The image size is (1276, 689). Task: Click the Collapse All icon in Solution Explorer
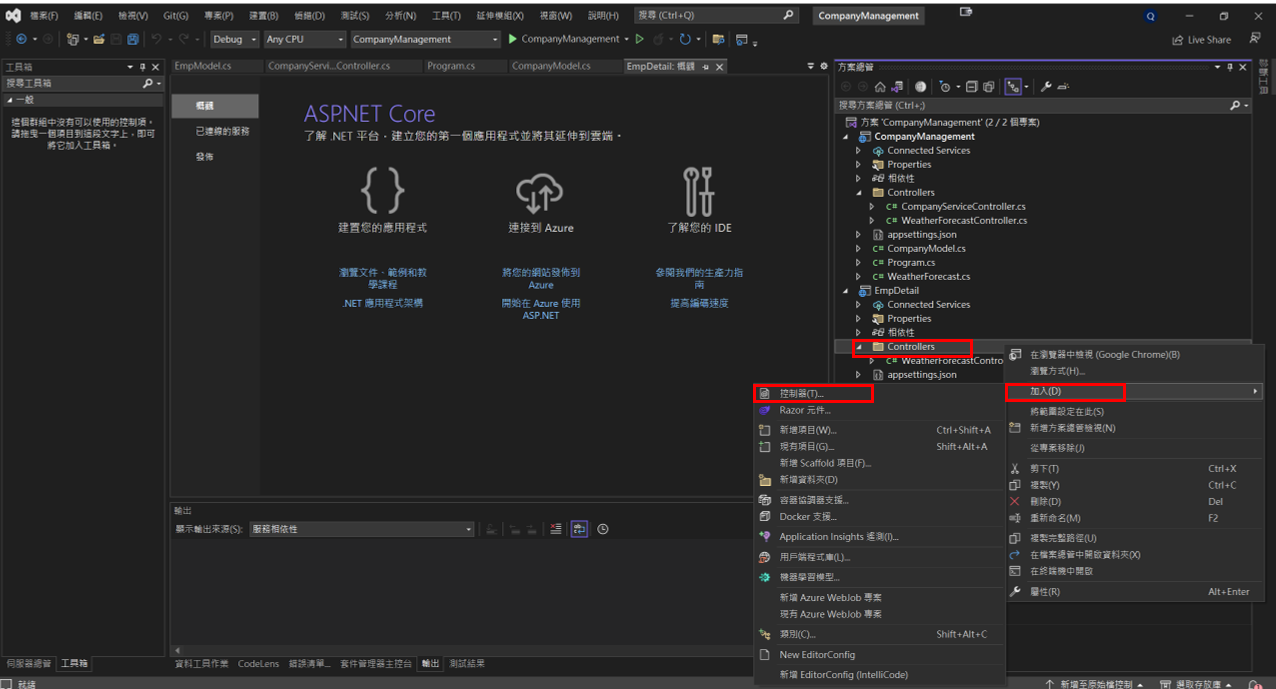click(x=971, y=87)
